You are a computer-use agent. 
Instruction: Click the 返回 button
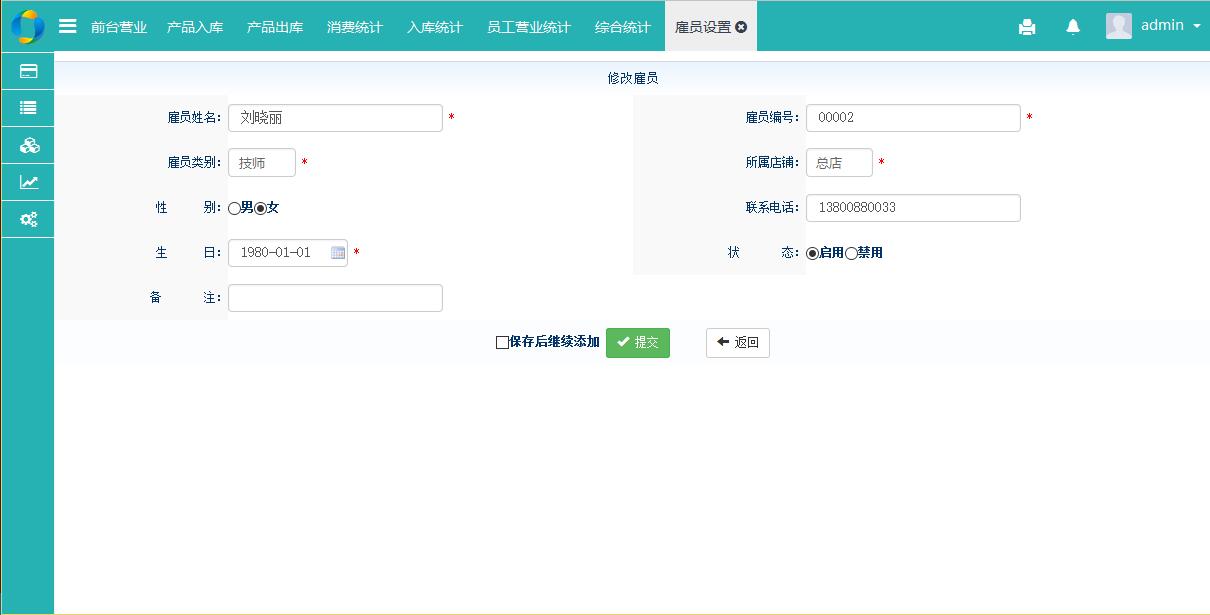click(x=738, y=343)
